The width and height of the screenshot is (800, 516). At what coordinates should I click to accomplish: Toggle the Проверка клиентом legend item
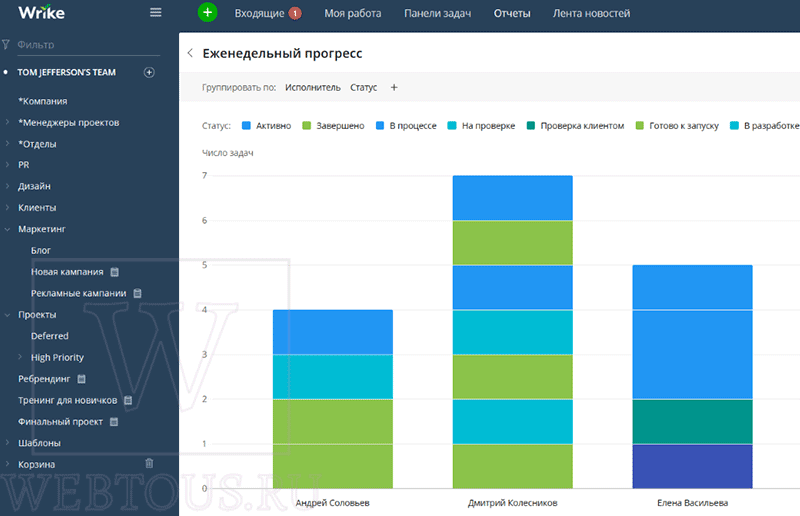point(576,126)
